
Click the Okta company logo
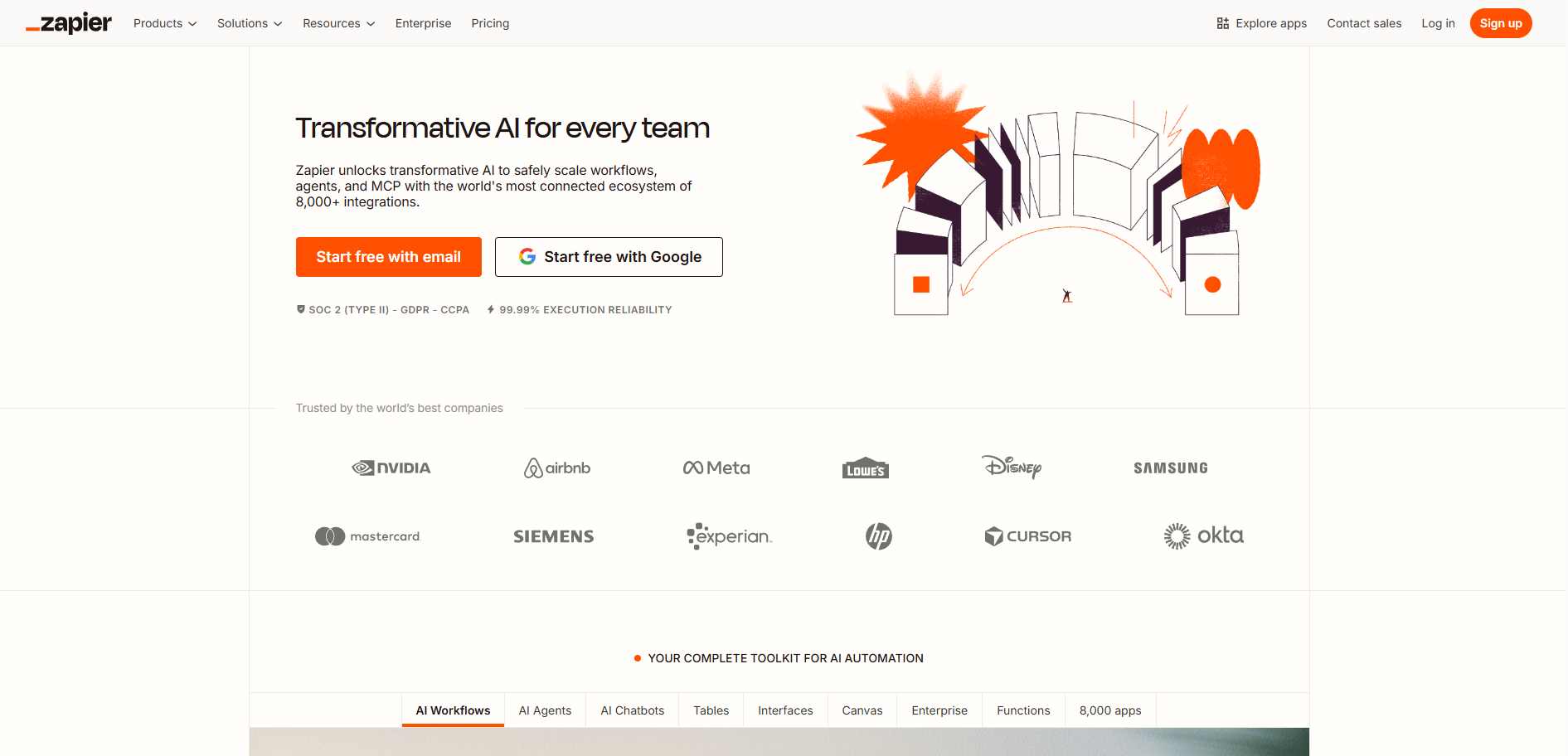point(1203,536)
